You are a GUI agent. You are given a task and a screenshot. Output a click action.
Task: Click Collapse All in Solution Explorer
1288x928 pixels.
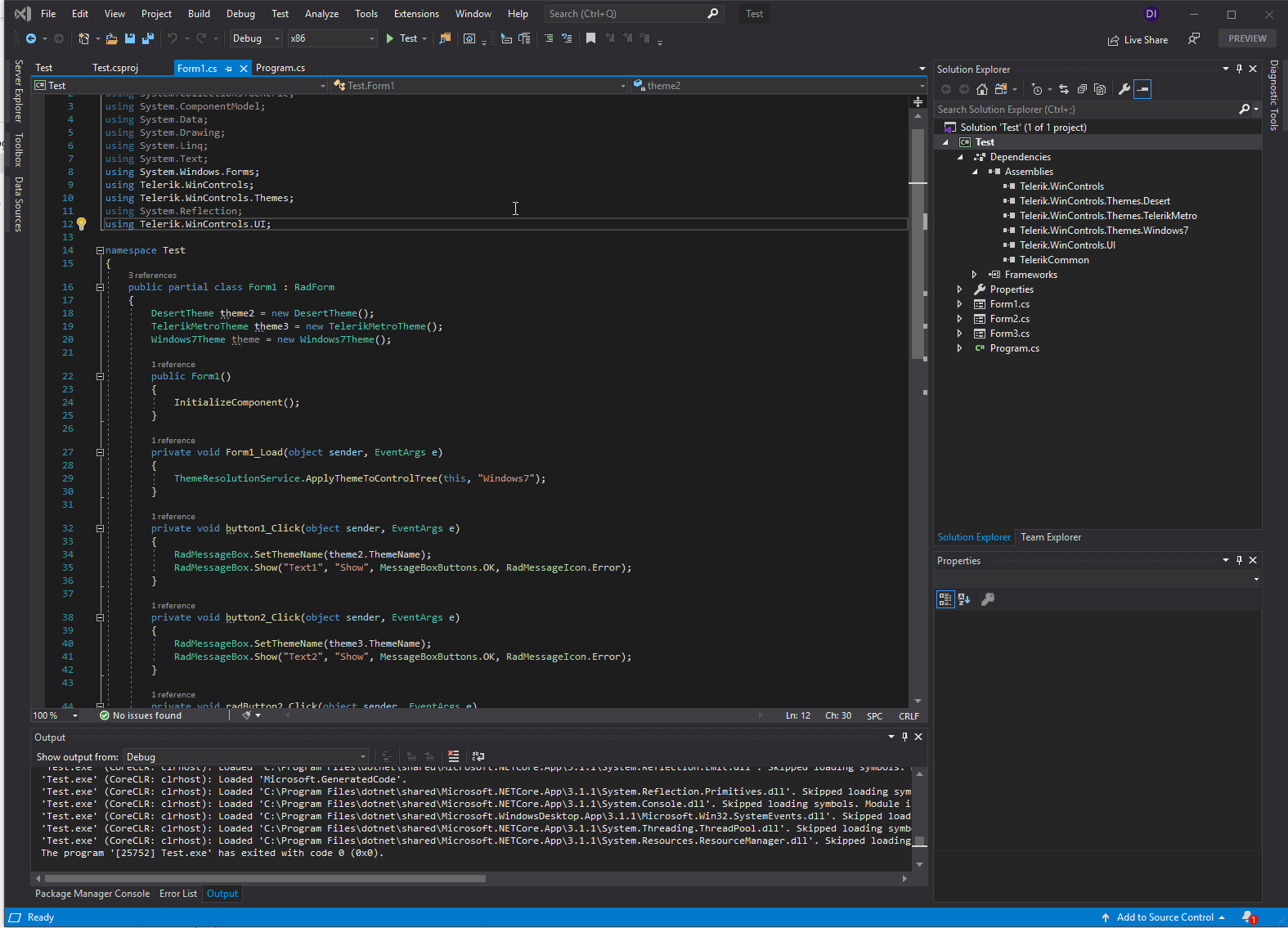1082,89
